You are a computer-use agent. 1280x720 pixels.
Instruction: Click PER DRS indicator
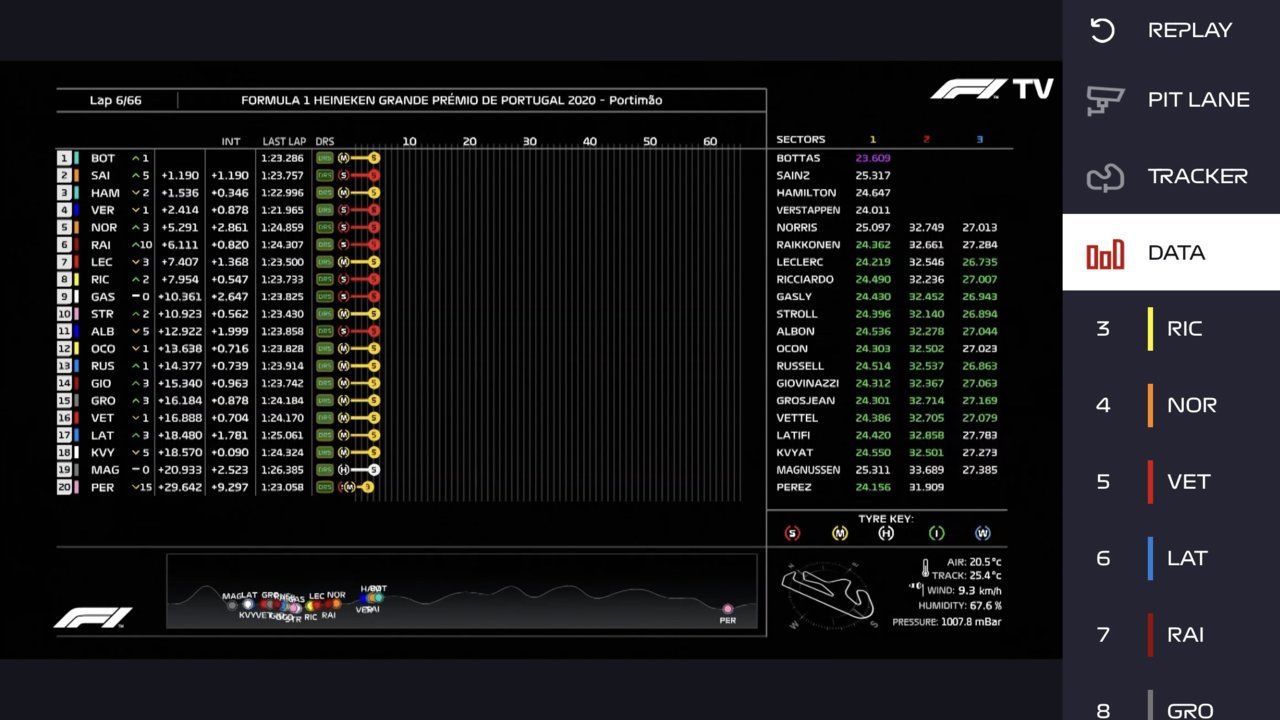(324, 487)
